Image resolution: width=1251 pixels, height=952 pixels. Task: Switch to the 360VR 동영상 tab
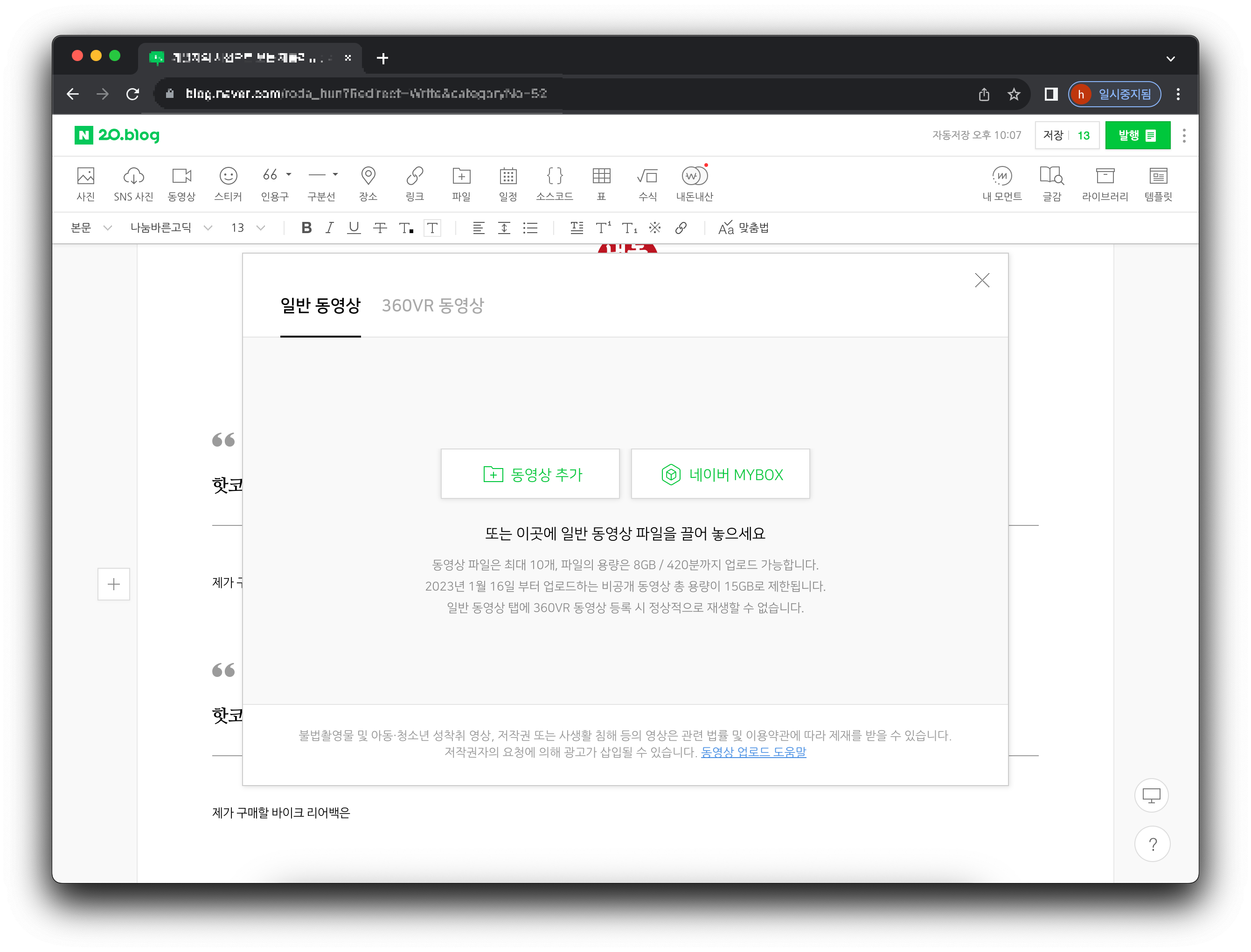432,306
